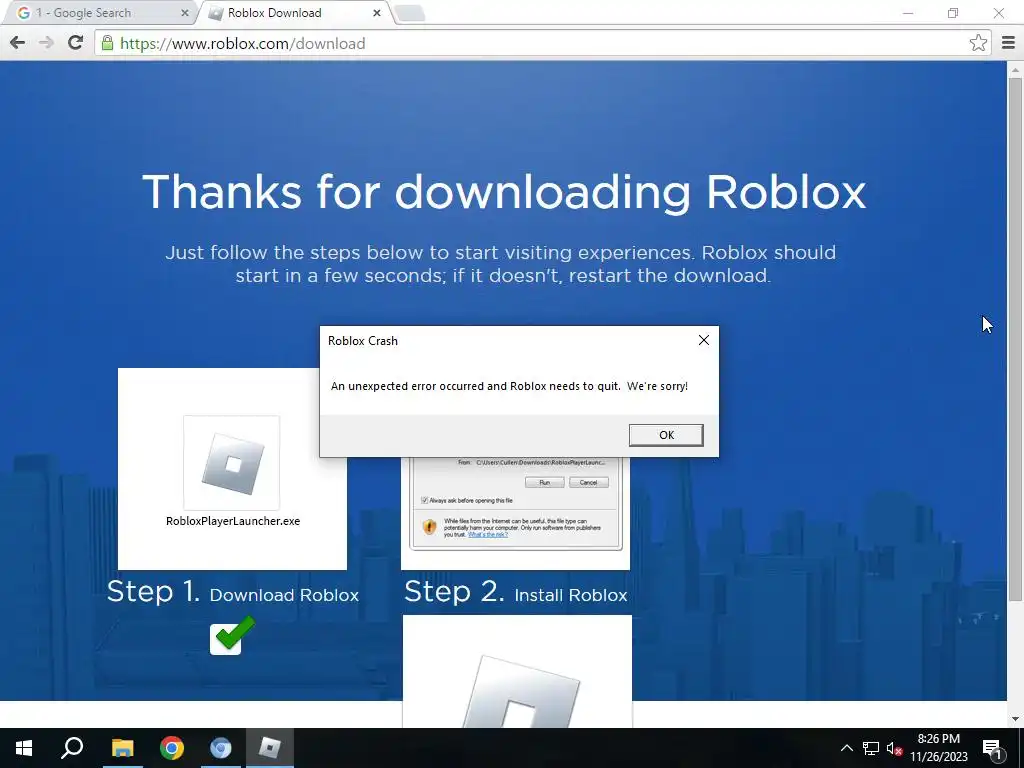The image size is (1024, 768).
Task: Click the large Roblox logo tile below Step 2
Action: point(517,671)
